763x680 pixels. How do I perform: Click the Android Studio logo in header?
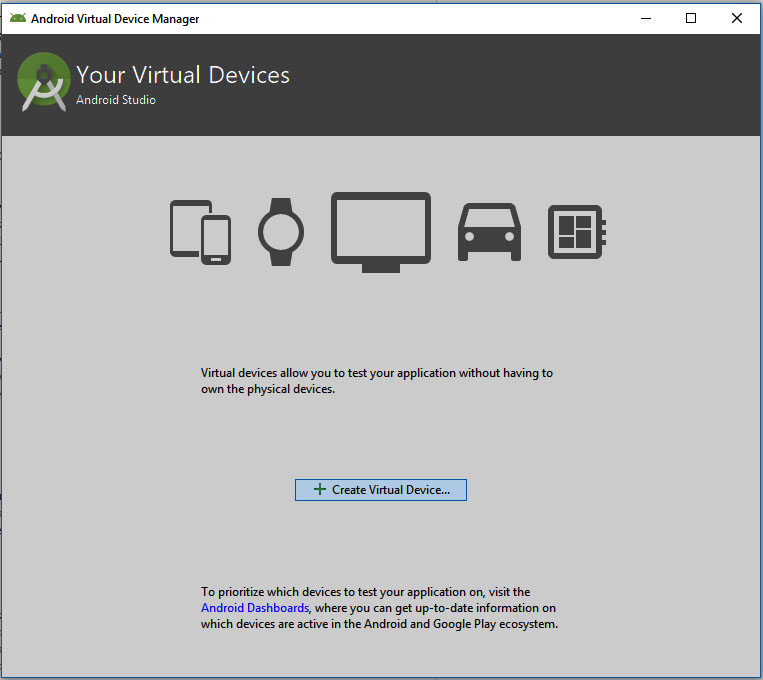[x=44, y=82]
